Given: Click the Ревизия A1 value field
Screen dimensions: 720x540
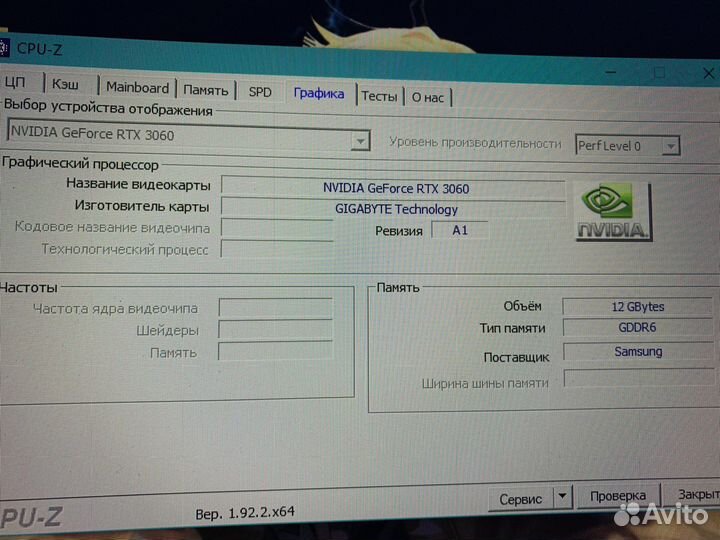Looking at the screenshot, I should click(x=460, y=230).
